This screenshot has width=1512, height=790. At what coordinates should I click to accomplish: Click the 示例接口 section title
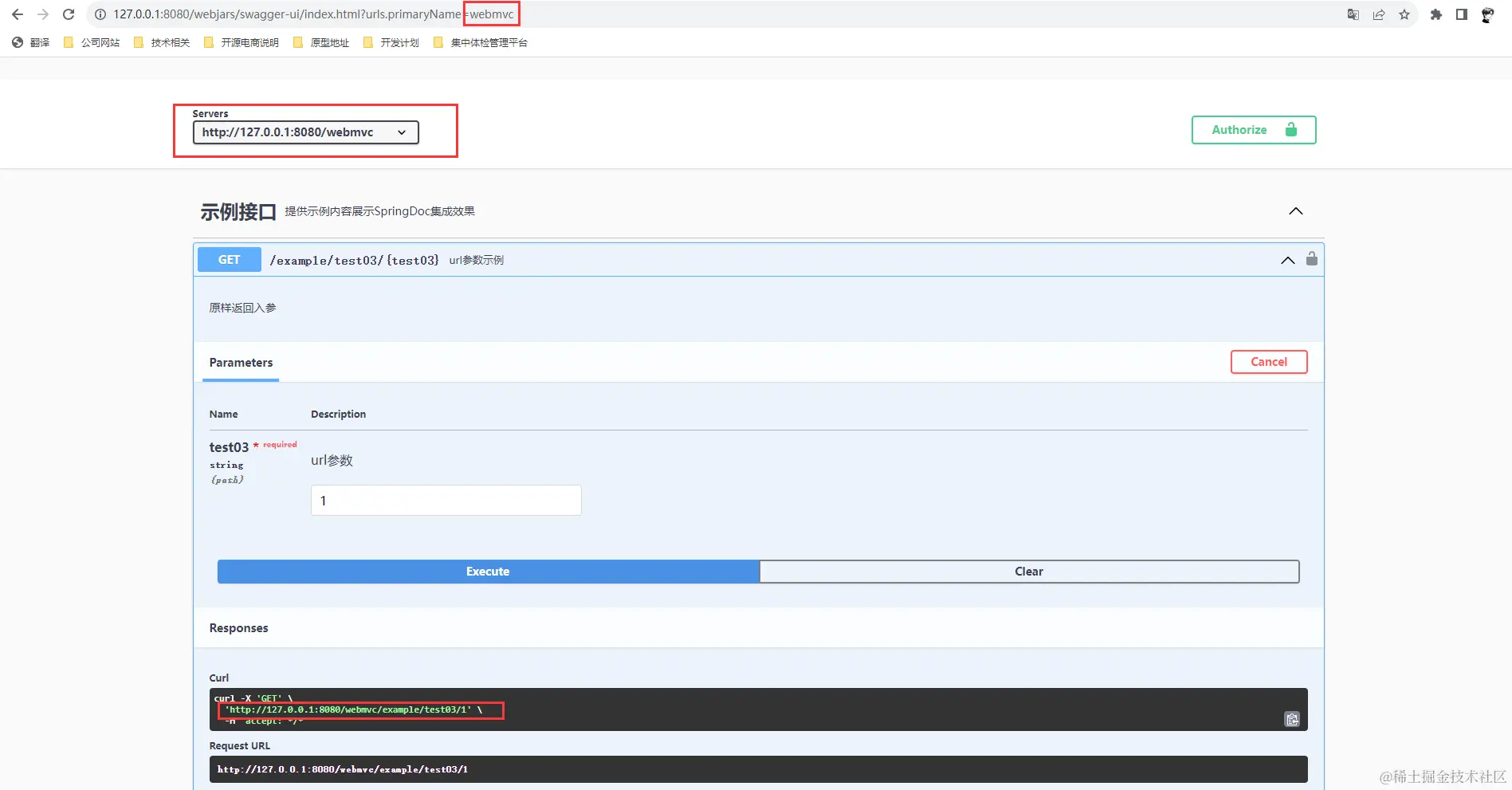click(x=238, y=212)
